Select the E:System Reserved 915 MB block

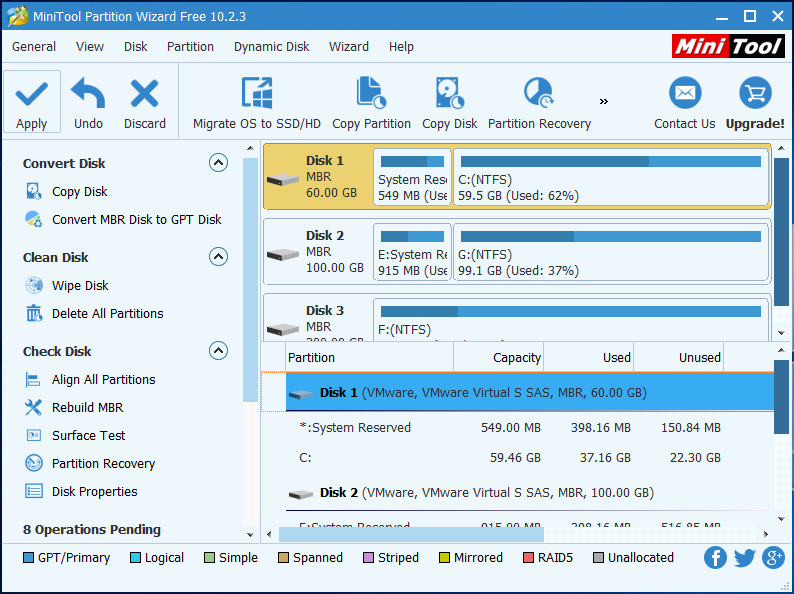[412, 252]
